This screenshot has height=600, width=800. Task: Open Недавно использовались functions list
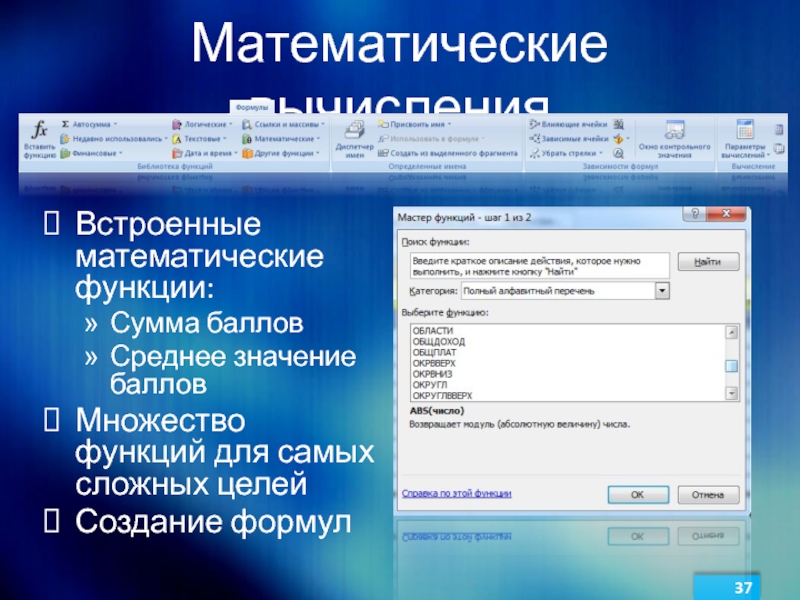point(114,139)
